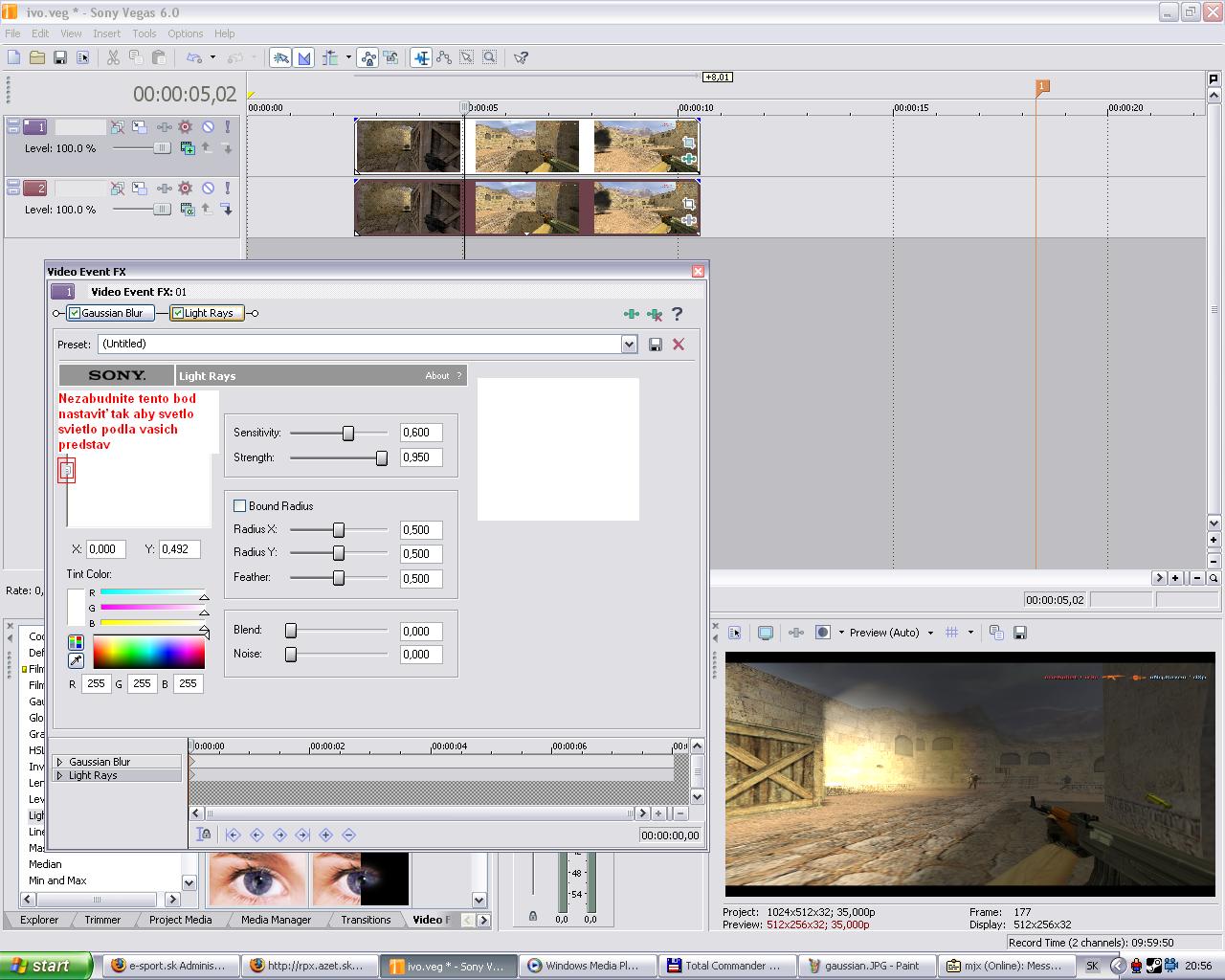Save preview snapshot to file
The image size is (1225, 980).
click(1020, 633)
